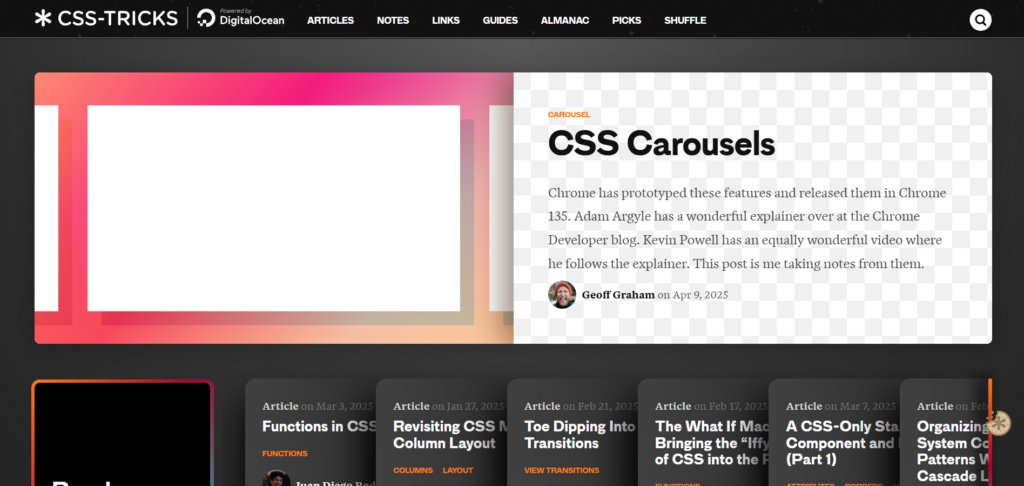Viewport: 1024px width, 486px height.
Task: Open the search magnifier icon
Action: pos(980,20)
